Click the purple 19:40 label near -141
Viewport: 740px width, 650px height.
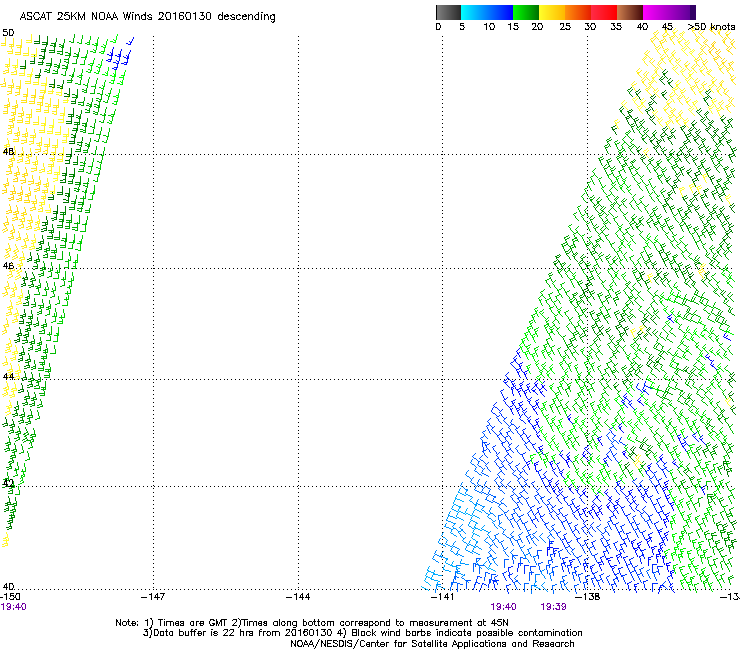[x=503, y=607]
